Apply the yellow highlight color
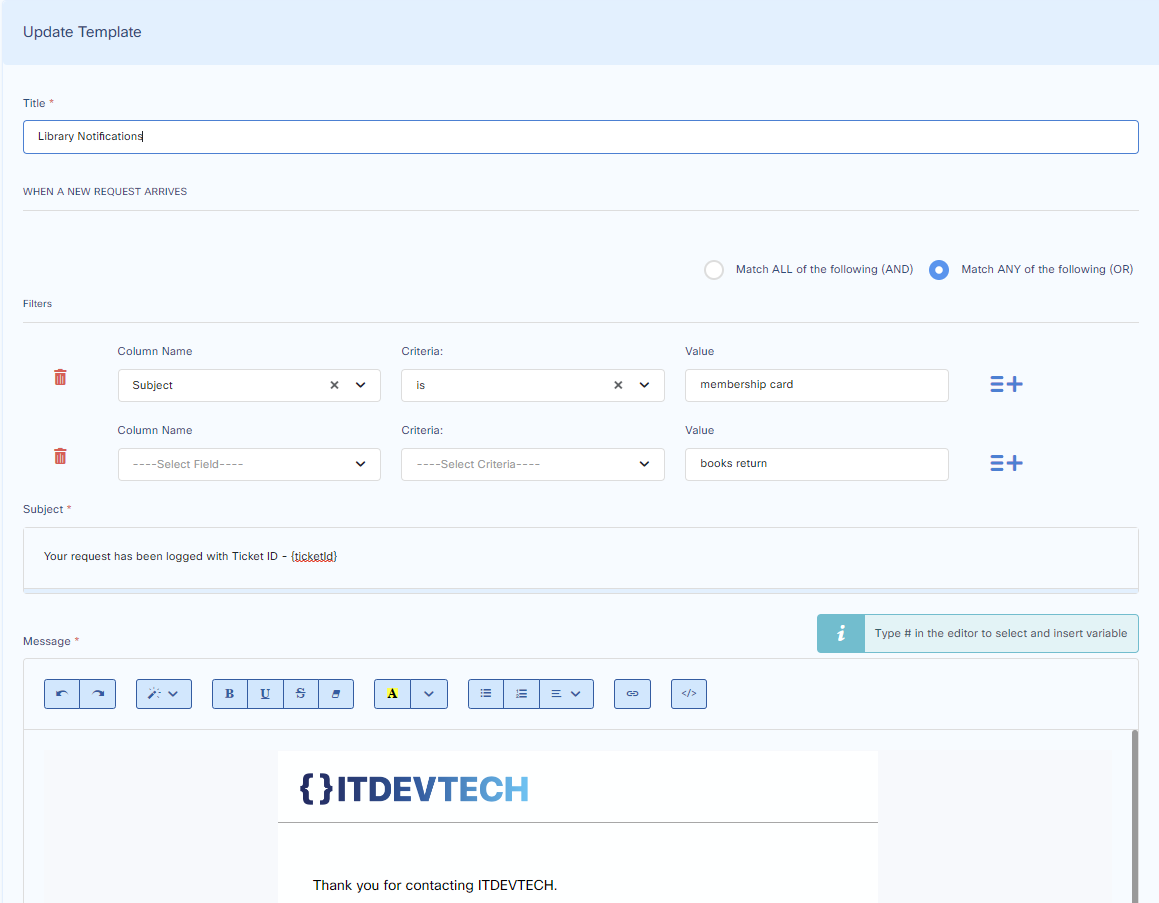This screenshot has width=1159, height=903. 392,694
